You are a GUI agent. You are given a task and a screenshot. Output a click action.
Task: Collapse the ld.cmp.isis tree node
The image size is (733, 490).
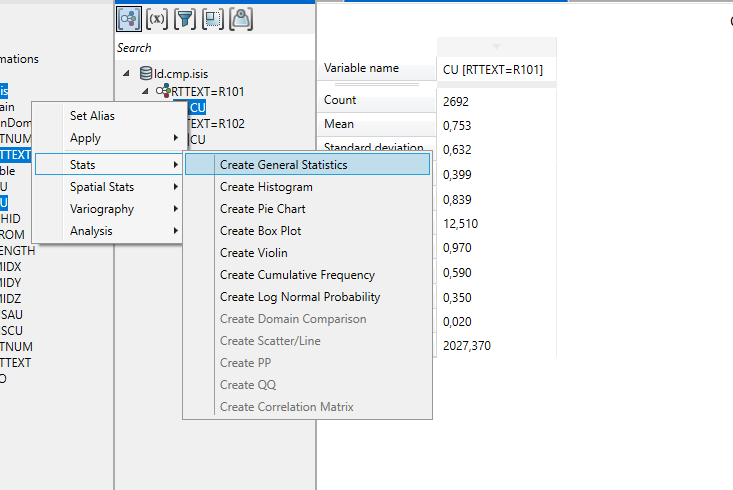tap(126, 73)
